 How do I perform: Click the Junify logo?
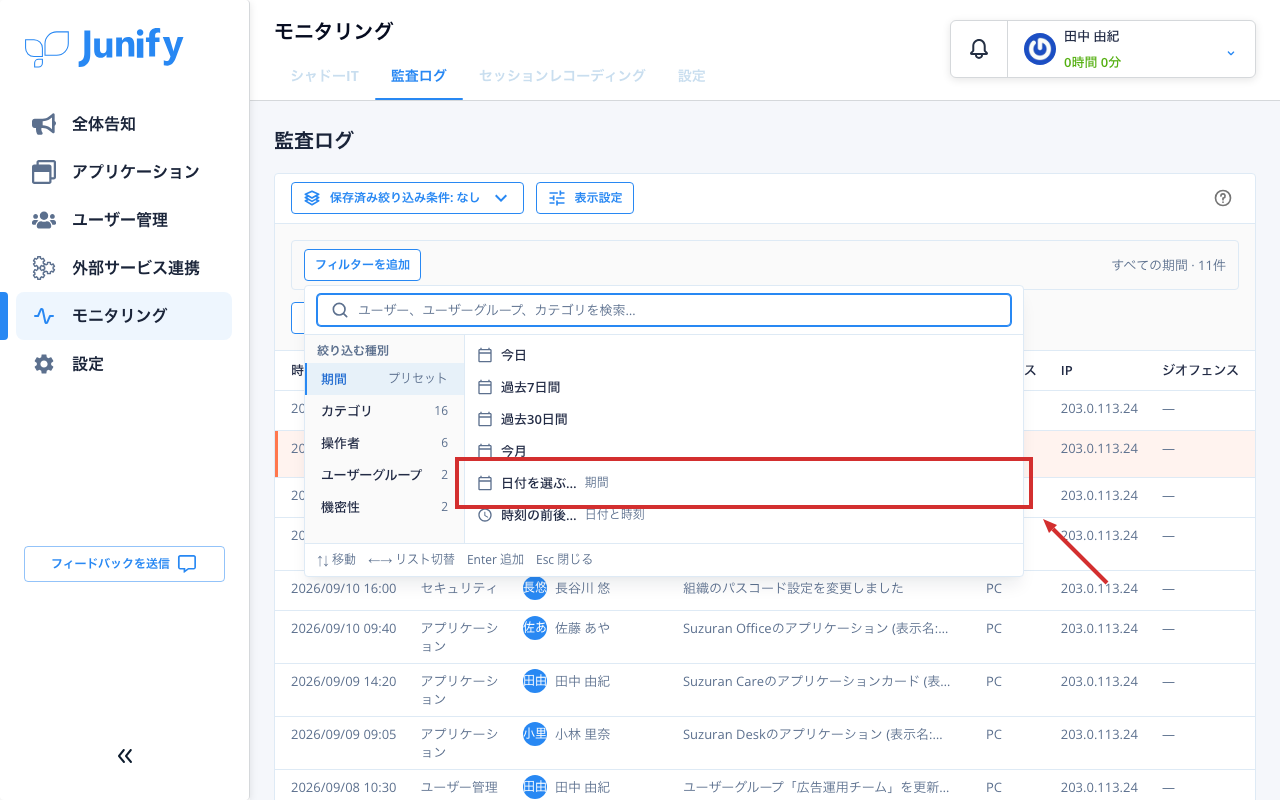pyautogui.click(x=104, y=47)
